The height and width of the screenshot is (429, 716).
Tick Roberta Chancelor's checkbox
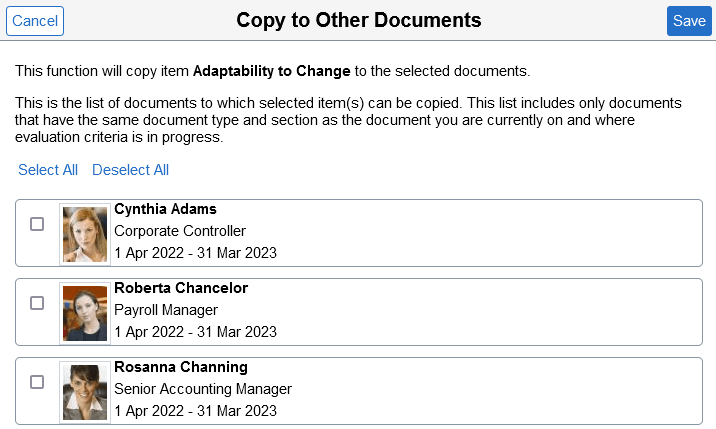[37, 303]
